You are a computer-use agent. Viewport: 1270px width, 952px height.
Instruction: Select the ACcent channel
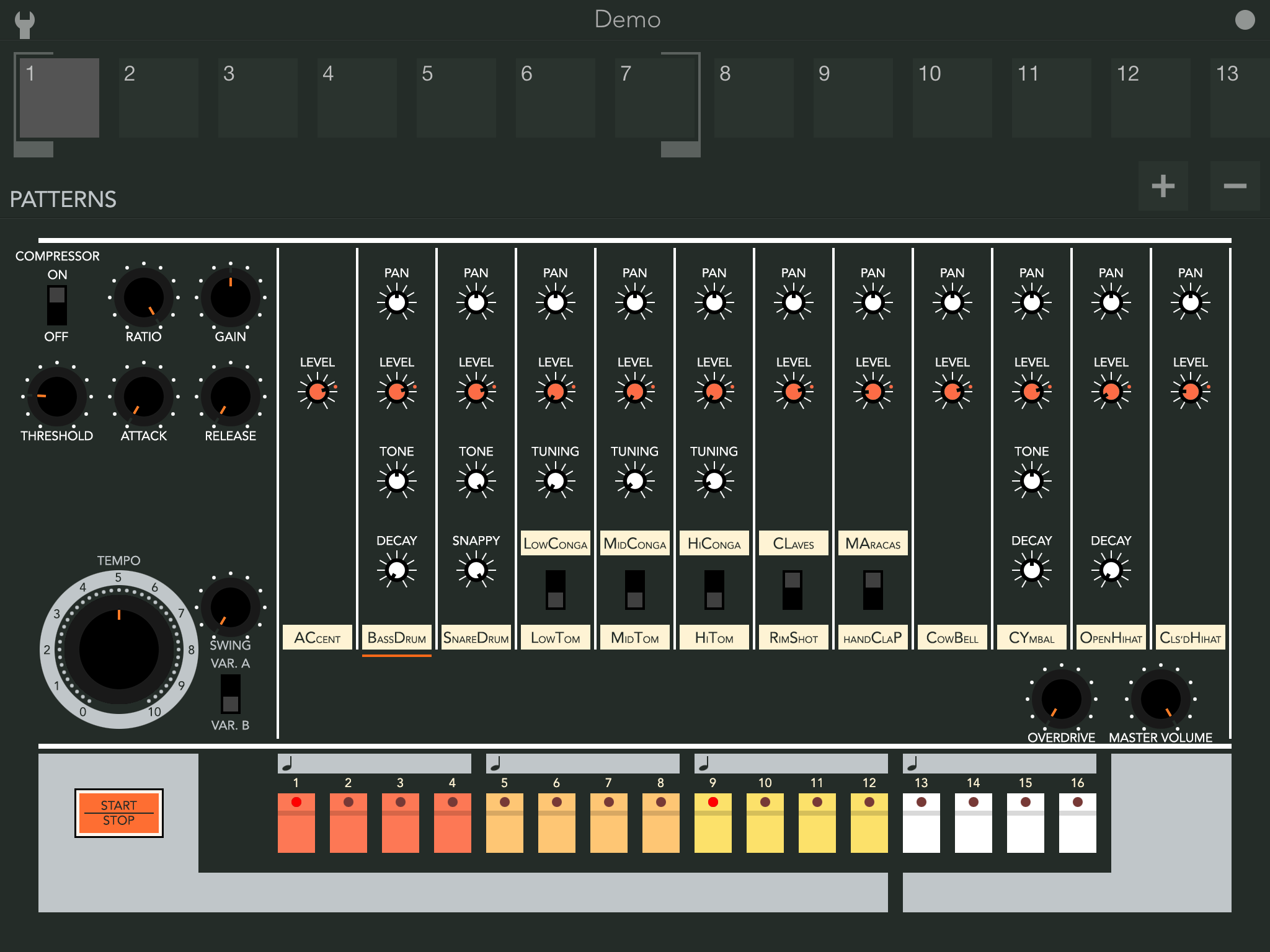[x=317, y=637]
